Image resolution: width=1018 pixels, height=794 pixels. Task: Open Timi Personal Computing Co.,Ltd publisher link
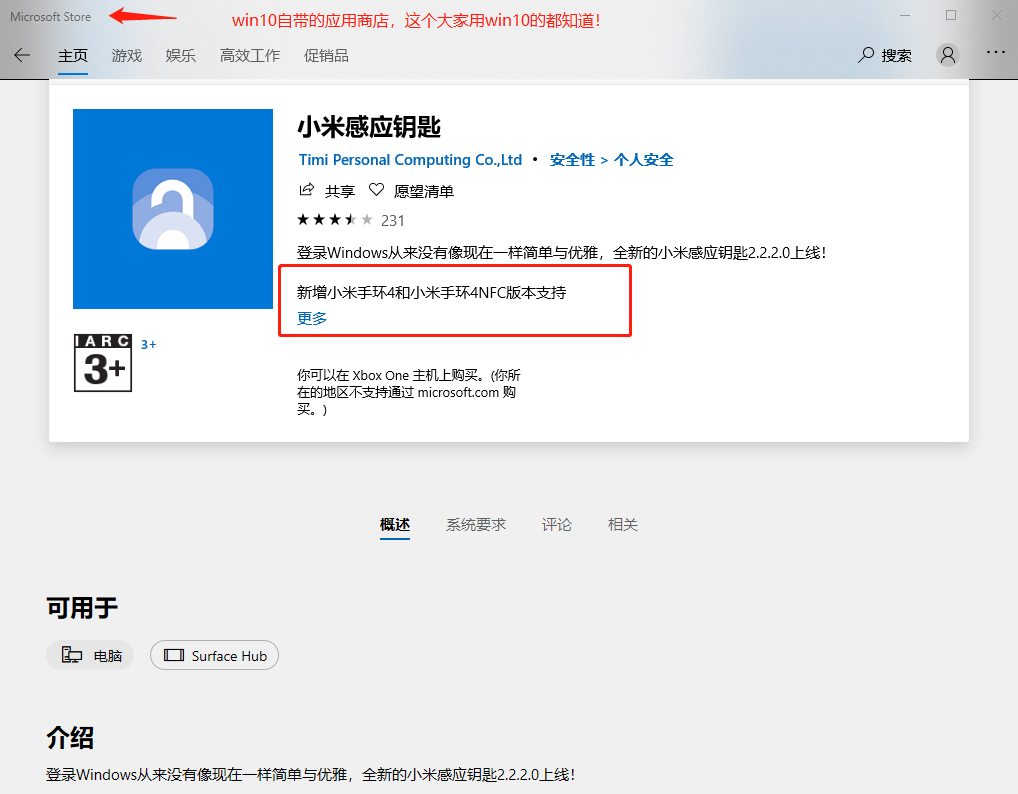[x=410, y=160]
